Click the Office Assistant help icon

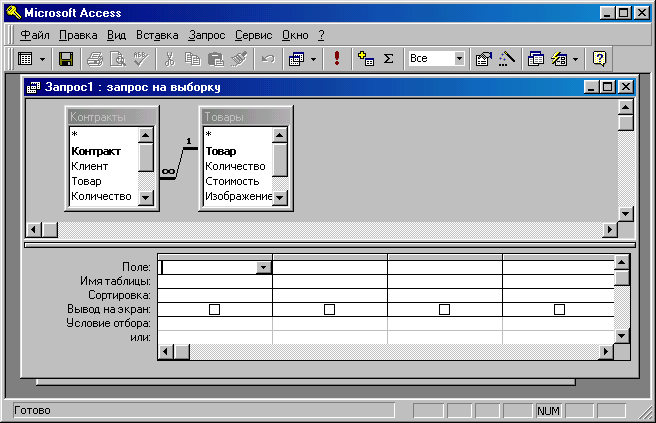(x=599, y=59)
